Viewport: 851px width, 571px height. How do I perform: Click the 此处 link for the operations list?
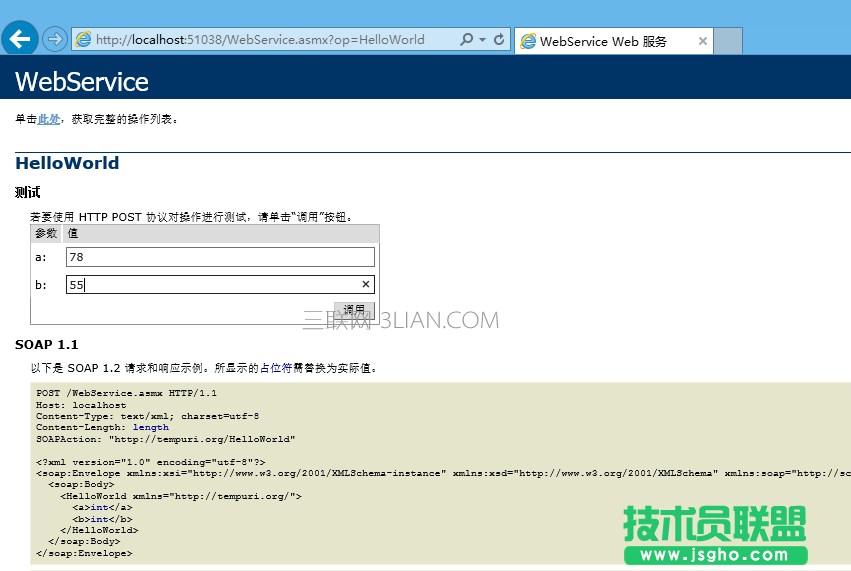pos(48,119)
